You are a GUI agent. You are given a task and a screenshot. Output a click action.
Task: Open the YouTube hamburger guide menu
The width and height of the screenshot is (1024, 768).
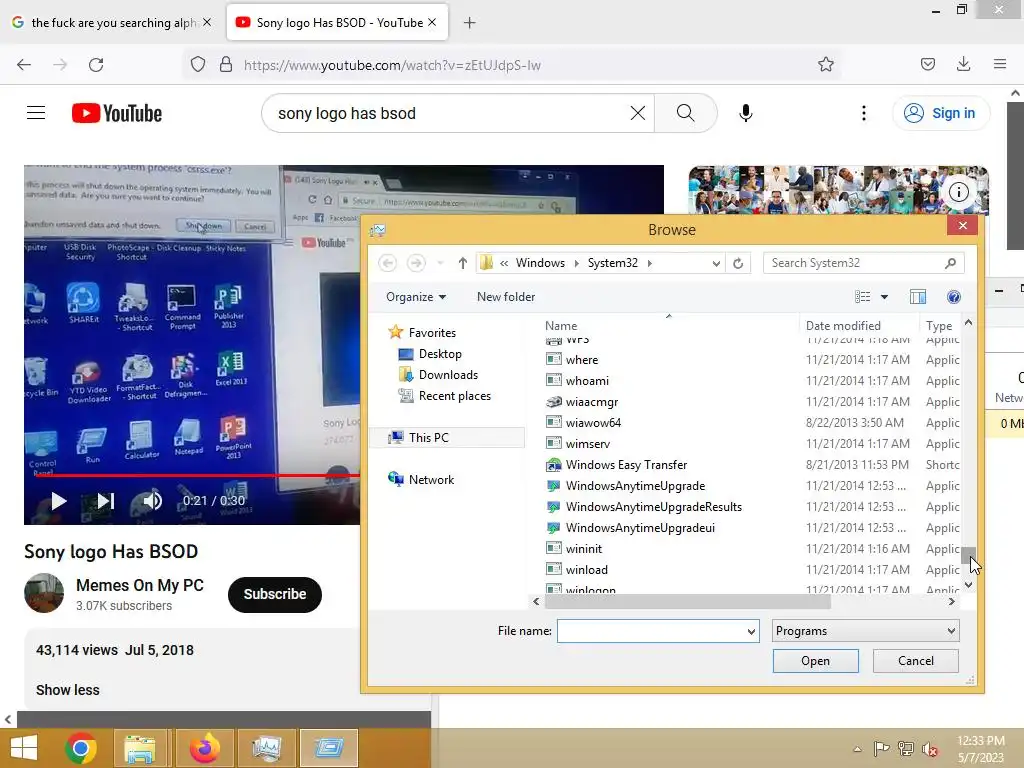coord(36,113)
